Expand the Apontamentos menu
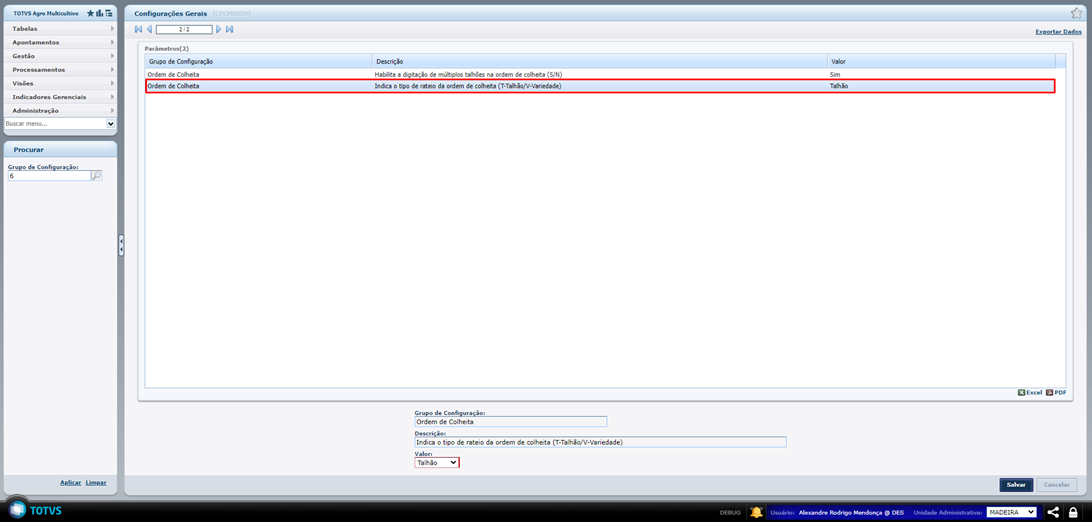Viewport: 1092px width, 522px height. pos(60,42)
